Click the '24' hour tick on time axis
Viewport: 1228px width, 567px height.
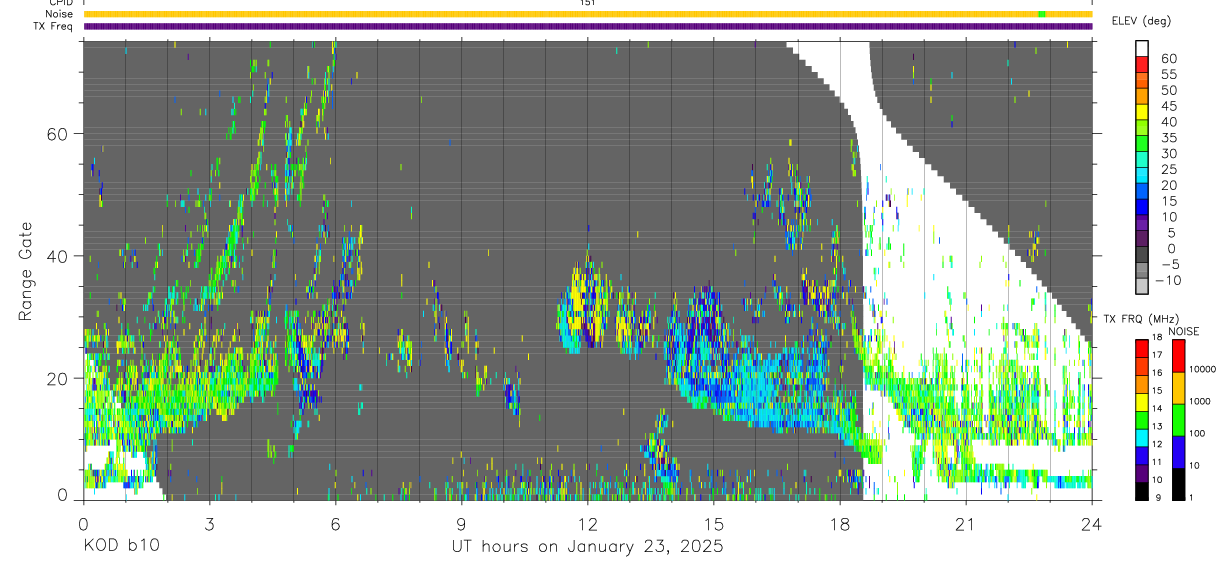coord(1091,524)
